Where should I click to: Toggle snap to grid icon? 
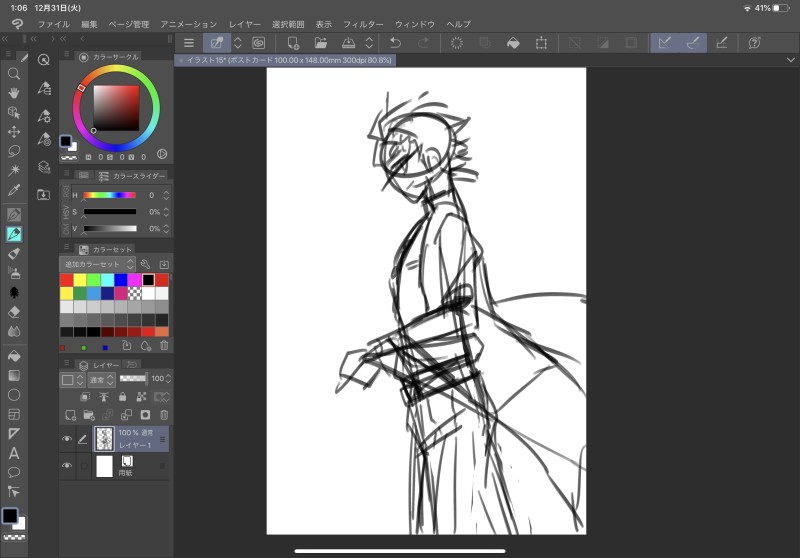click(721, 43)
